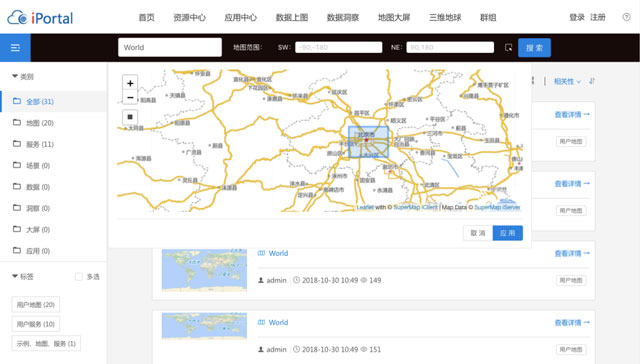This screenshot has width=640, height=364.
Task: Click 用户地图 tag on World 149 card
Action: coord(571,280)
